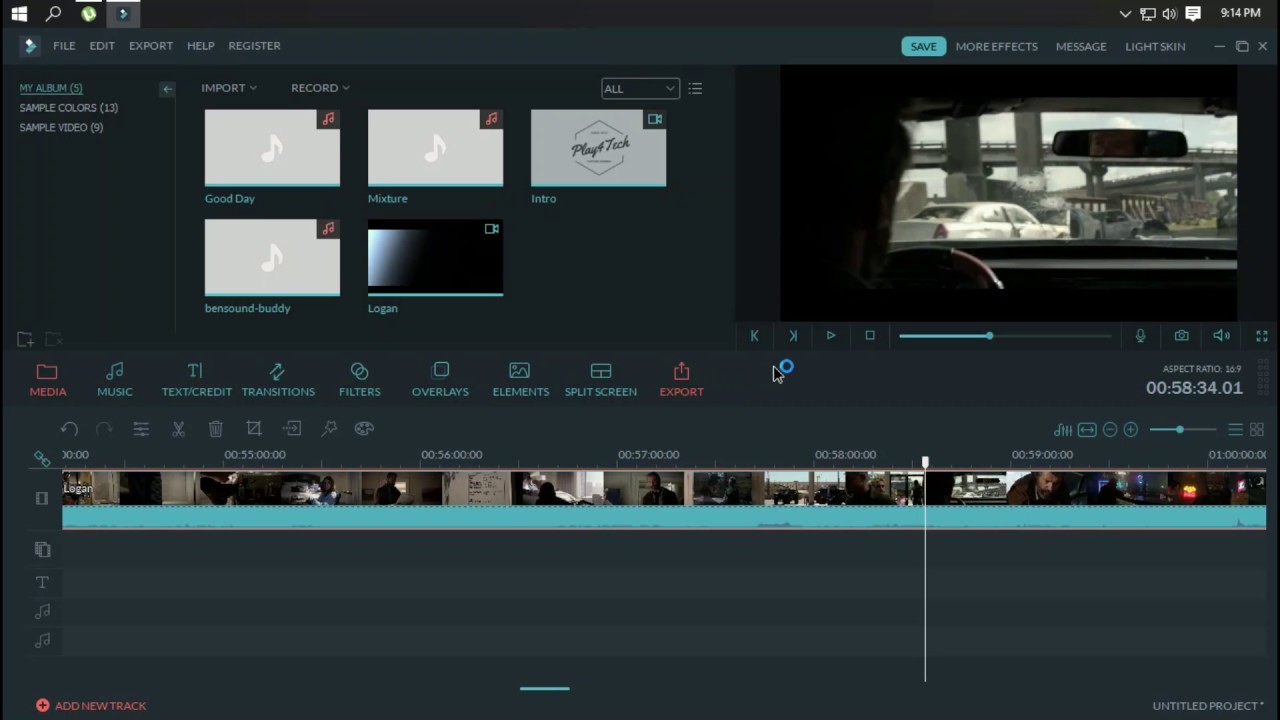Expand the Record dropdown
The height and width of the screenshot is (720, 1280).
[320, 88]
